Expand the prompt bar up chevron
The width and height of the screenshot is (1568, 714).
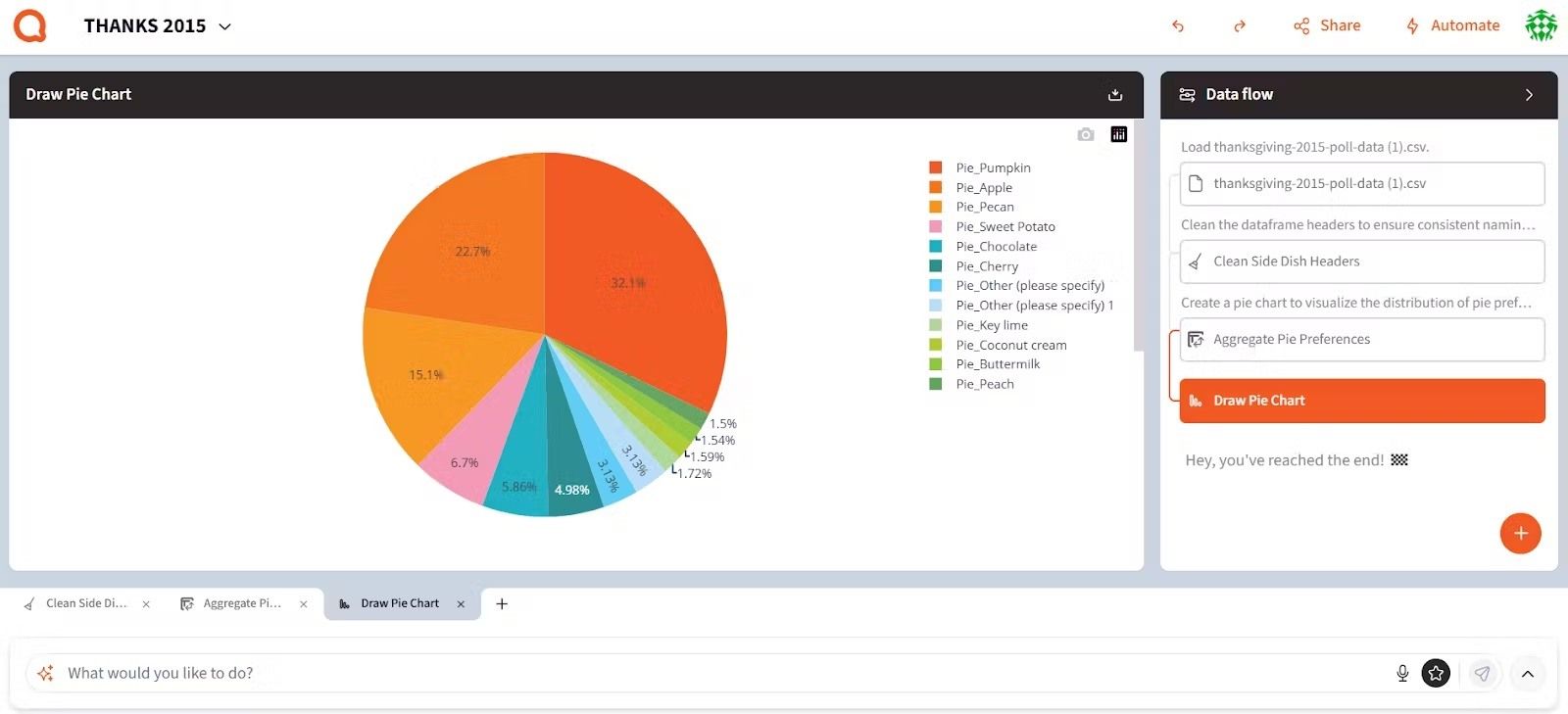pos(1527,674)
